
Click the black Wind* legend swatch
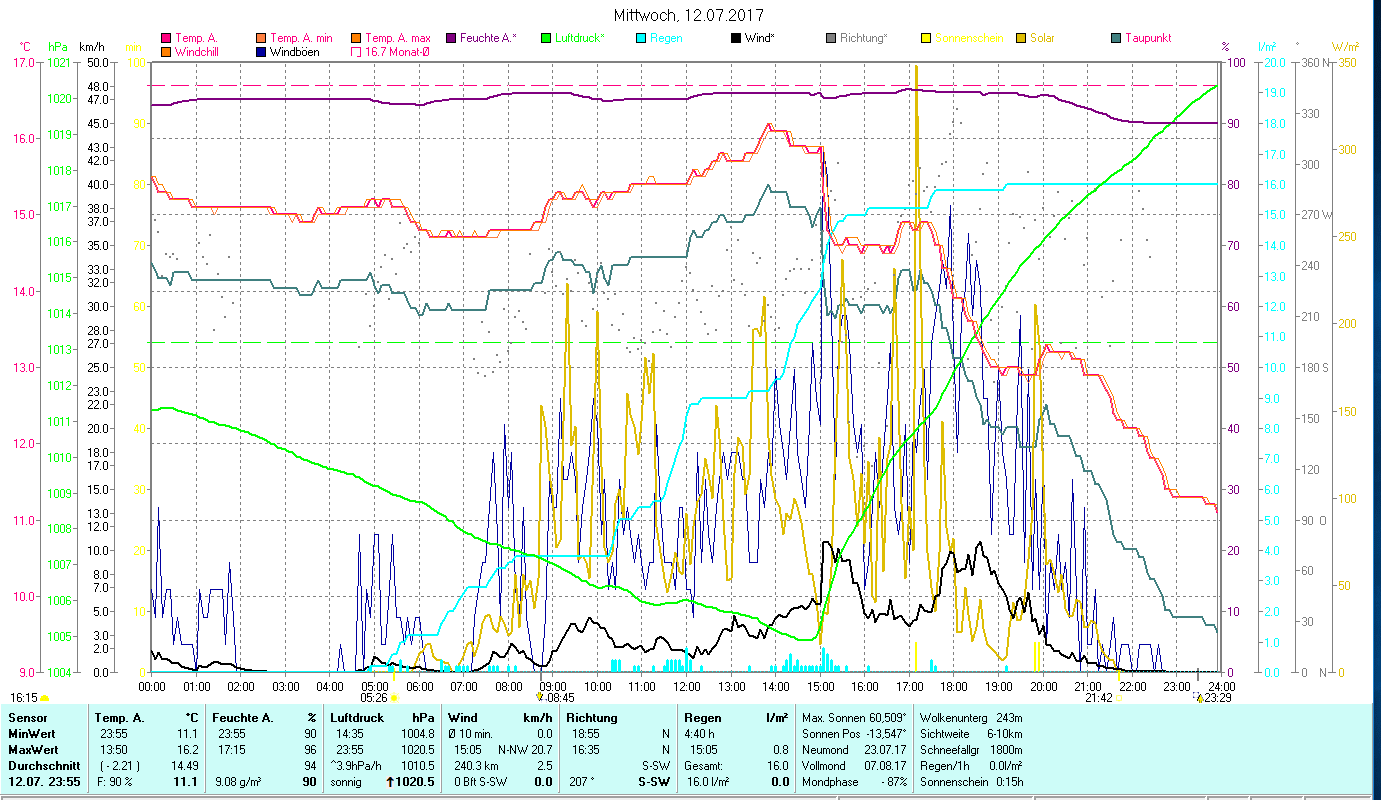point(735,38)
